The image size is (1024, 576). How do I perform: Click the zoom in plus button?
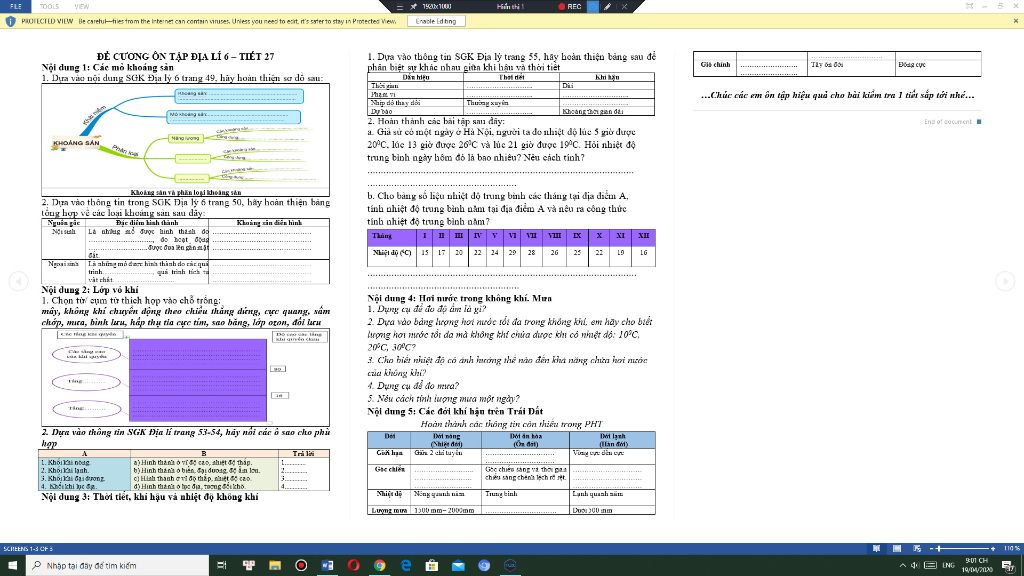(993, 549)
